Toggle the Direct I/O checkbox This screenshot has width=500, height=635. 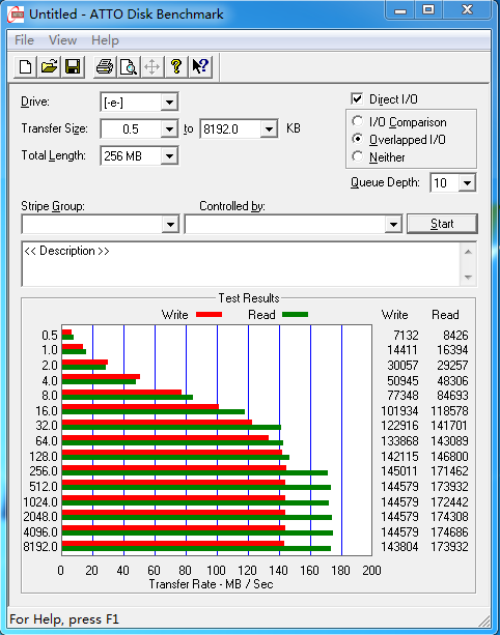click(x=357, y=99)
